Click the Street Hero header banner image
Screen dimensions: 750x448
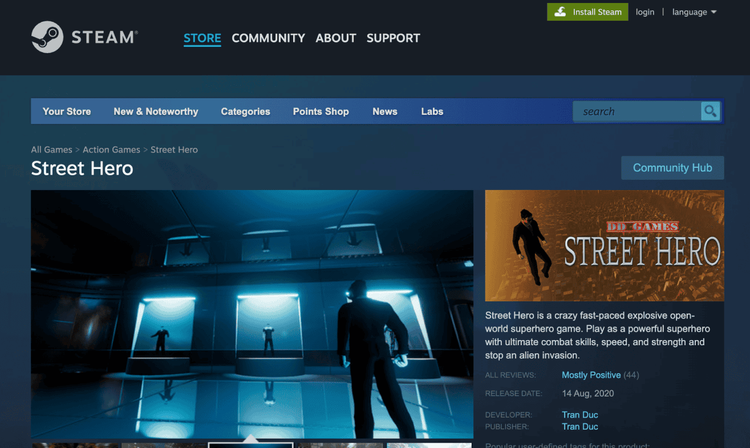pos(605,246)
